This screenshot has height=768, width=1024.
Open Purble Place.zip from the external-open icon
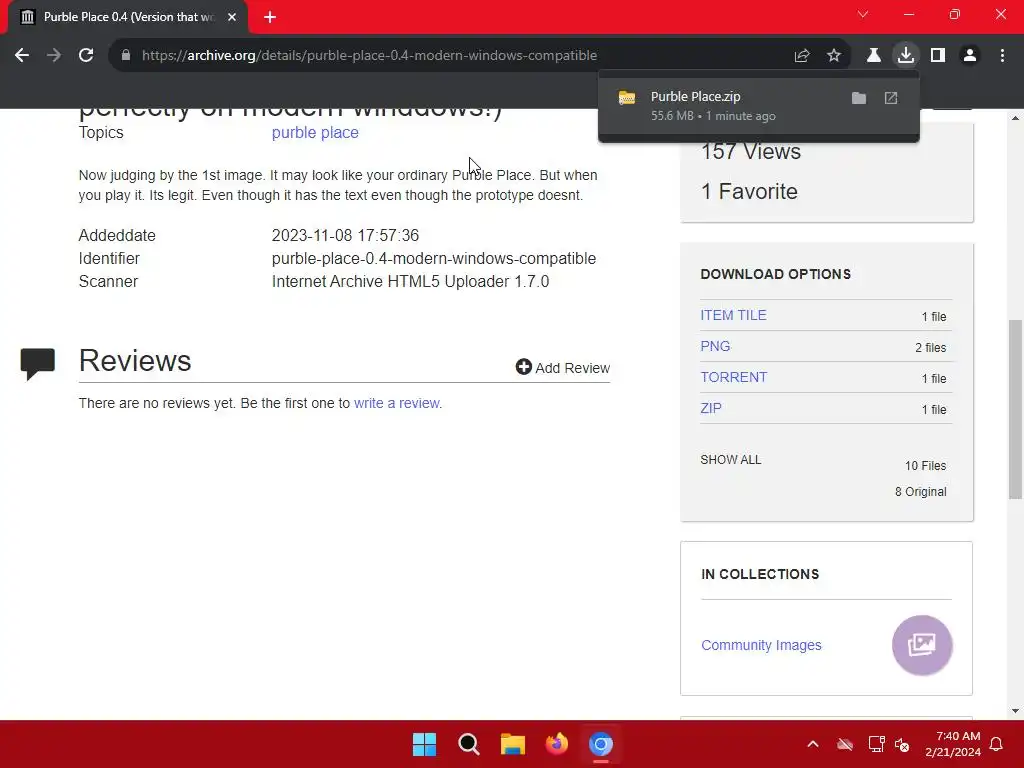[x=891, y=98]
